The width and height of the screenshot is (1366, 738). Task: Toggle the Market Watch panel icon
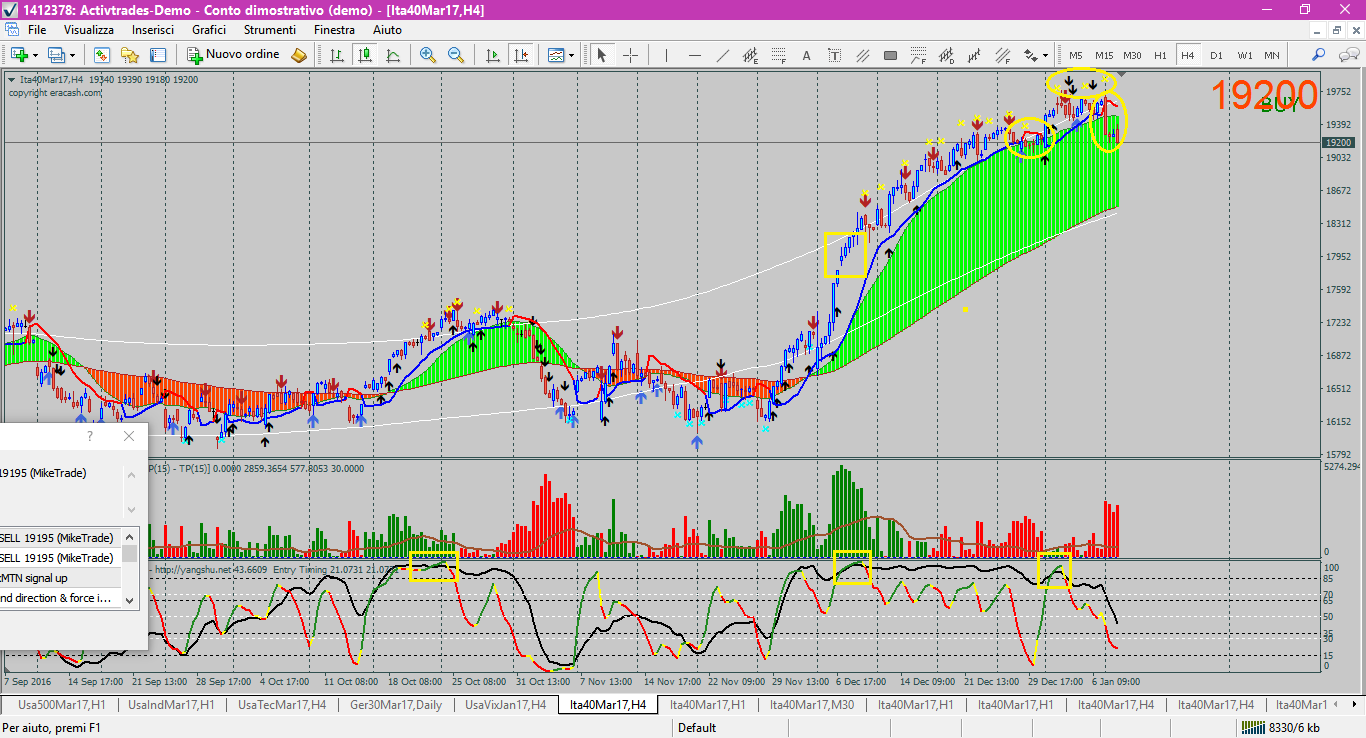click(x=101, y=55)
